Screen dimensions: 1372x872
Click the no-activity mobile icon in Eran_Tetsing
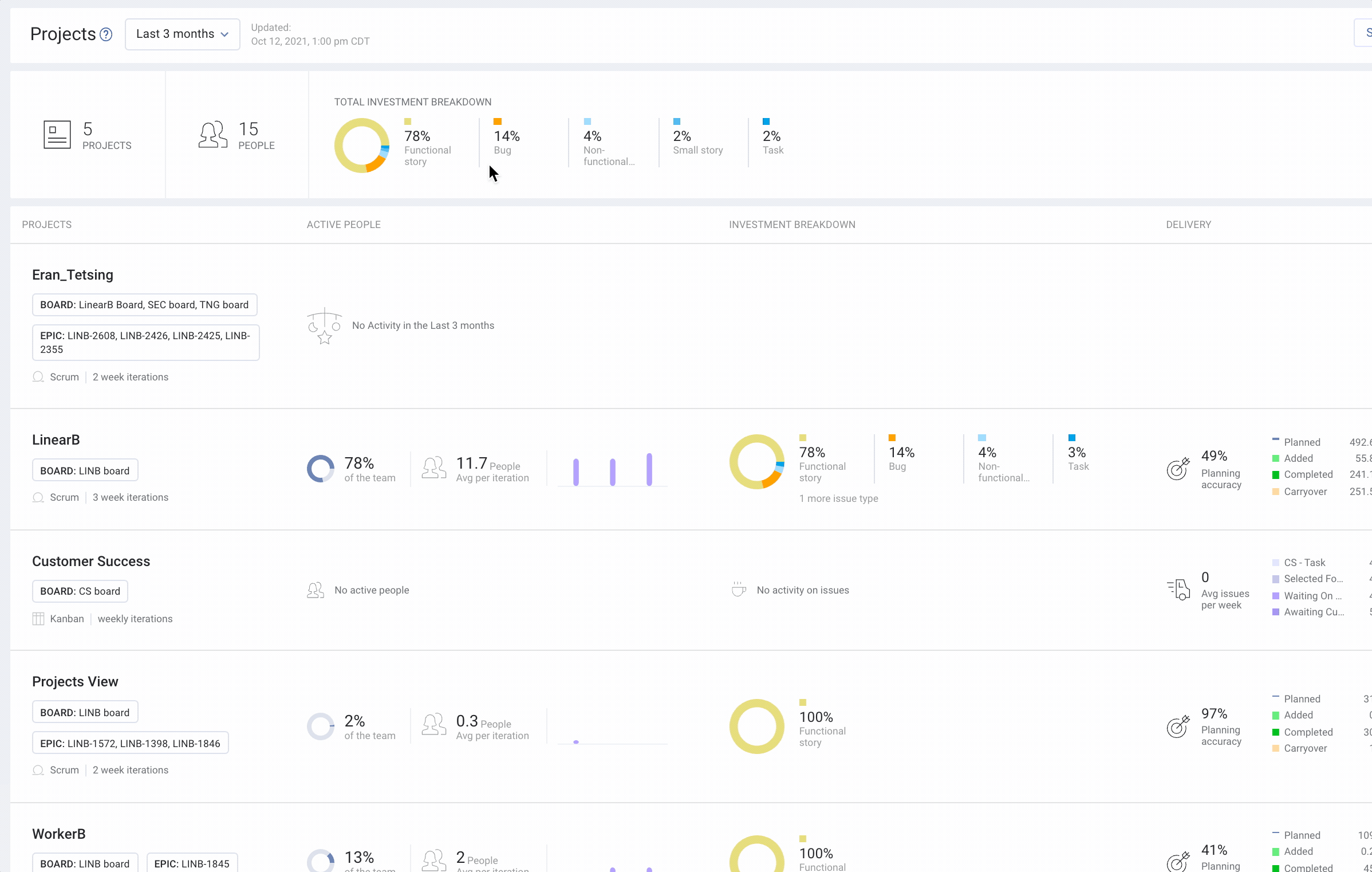[x=324, y=326]
